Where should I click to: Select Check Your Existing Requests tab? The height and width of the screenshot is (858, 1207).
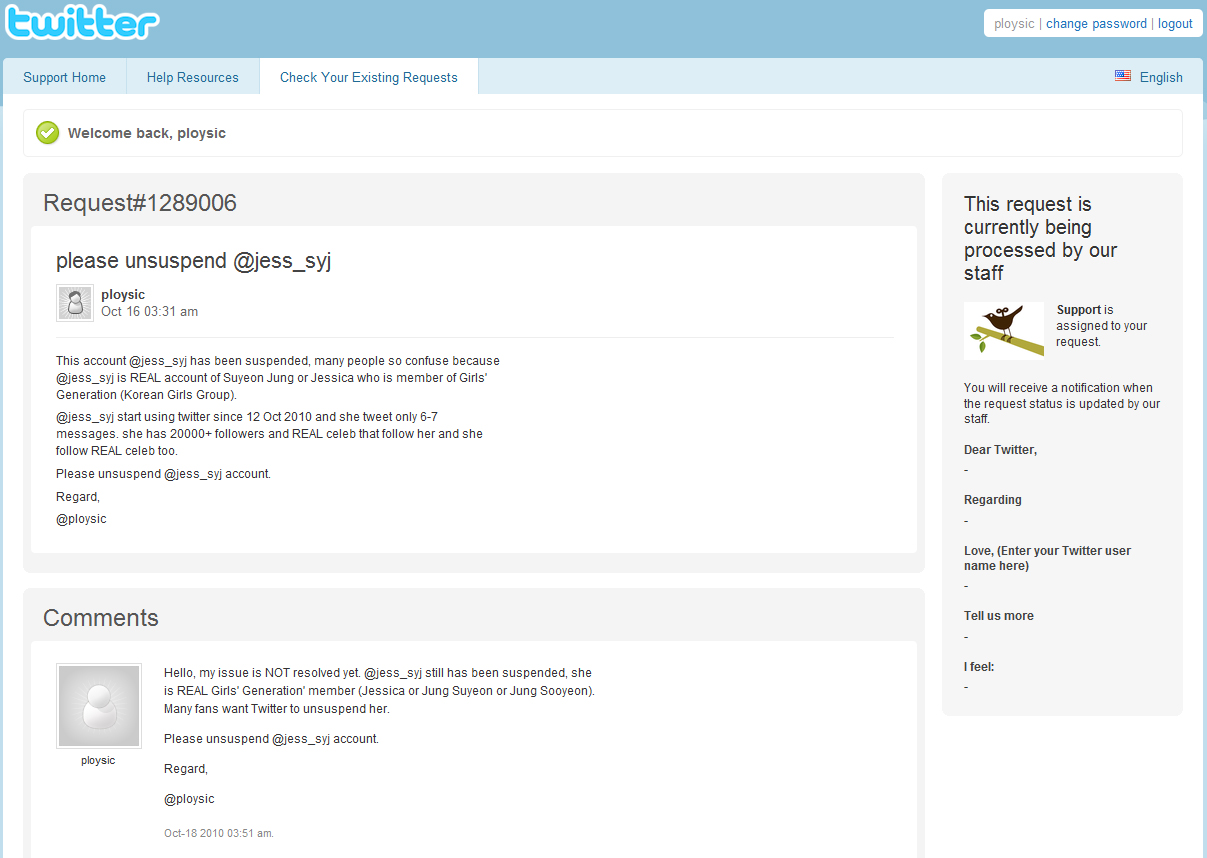point(369,77)
